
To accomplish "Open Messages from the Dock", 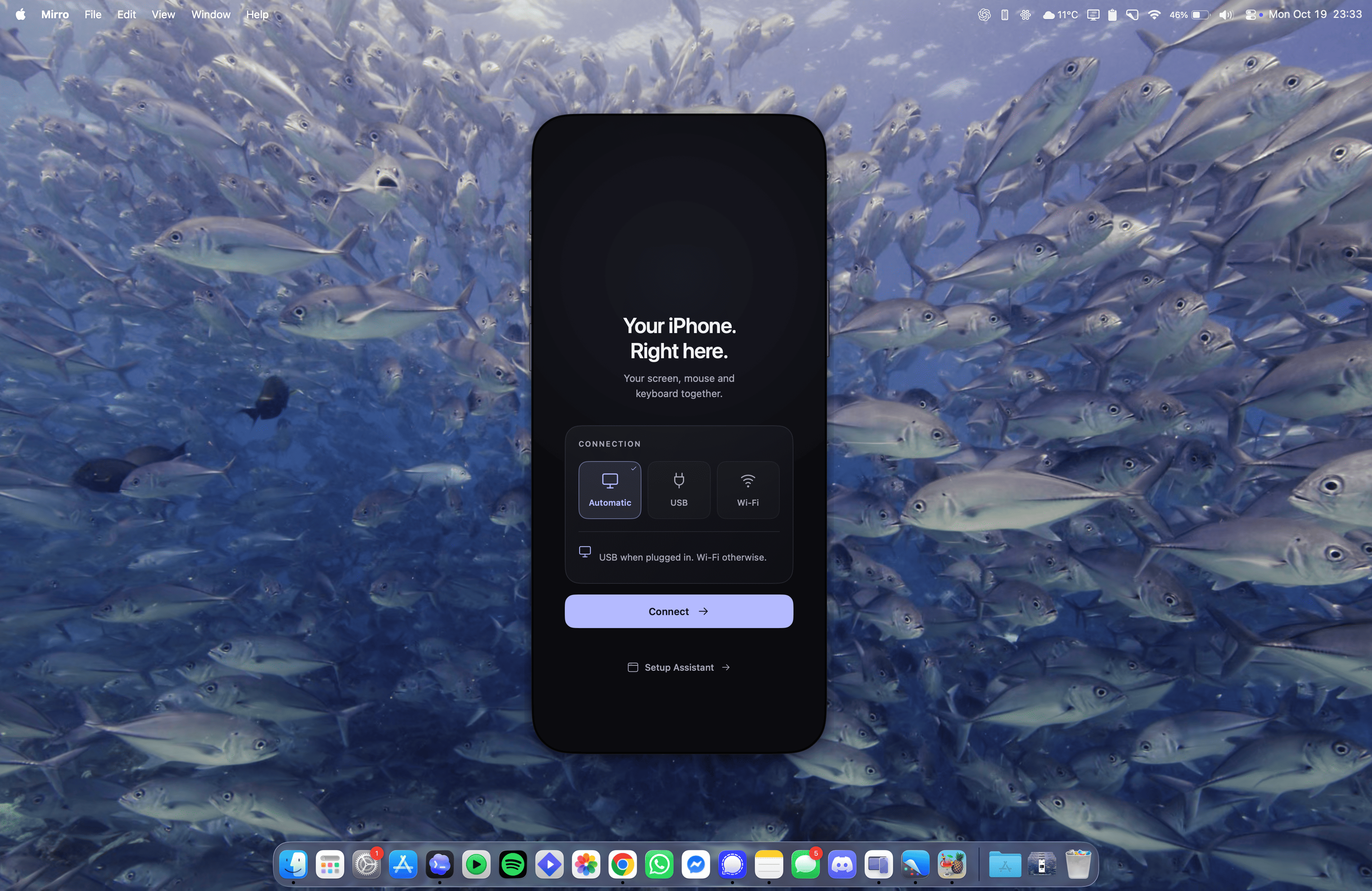I will [x=806, y=864].
